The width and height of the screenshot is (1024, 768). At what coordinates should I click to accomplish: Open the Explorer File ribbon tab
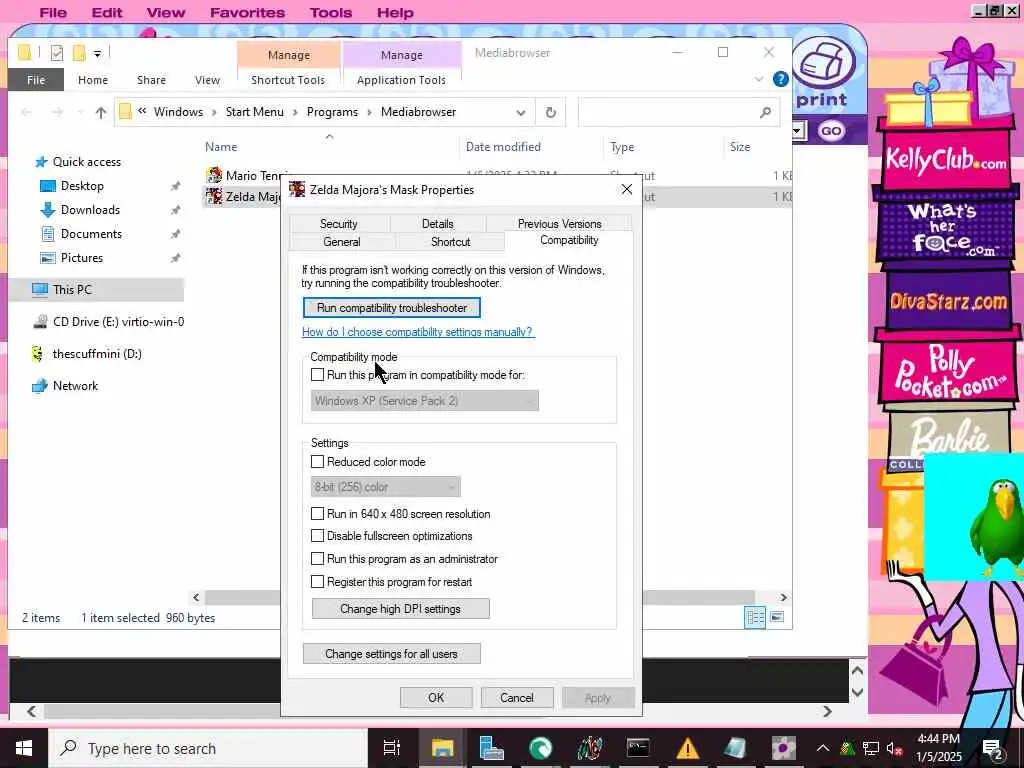click(x=36, y=80)
